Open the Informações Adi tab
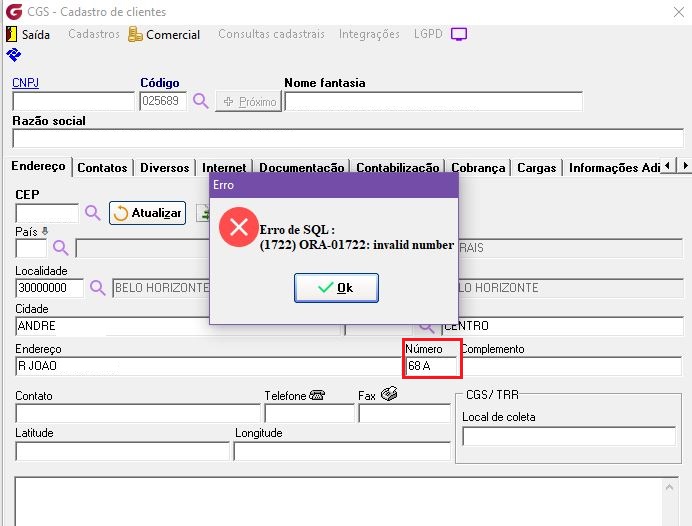This screenshot has width=692, height=526. click(613, 168)
